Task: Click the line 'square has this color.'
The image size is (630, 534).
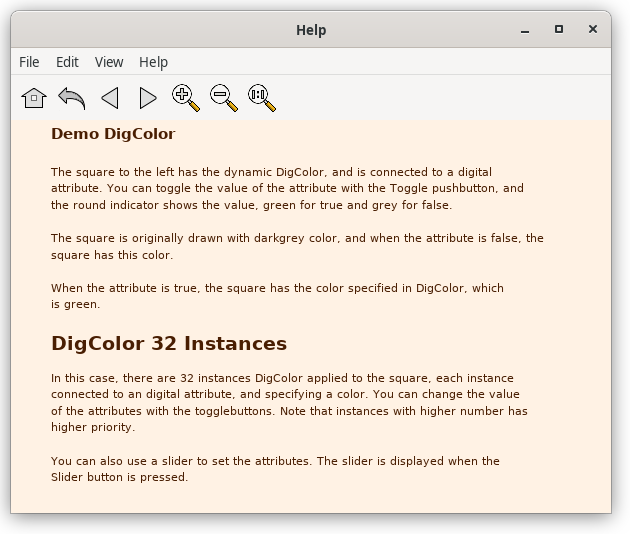Action: (112, 255)
